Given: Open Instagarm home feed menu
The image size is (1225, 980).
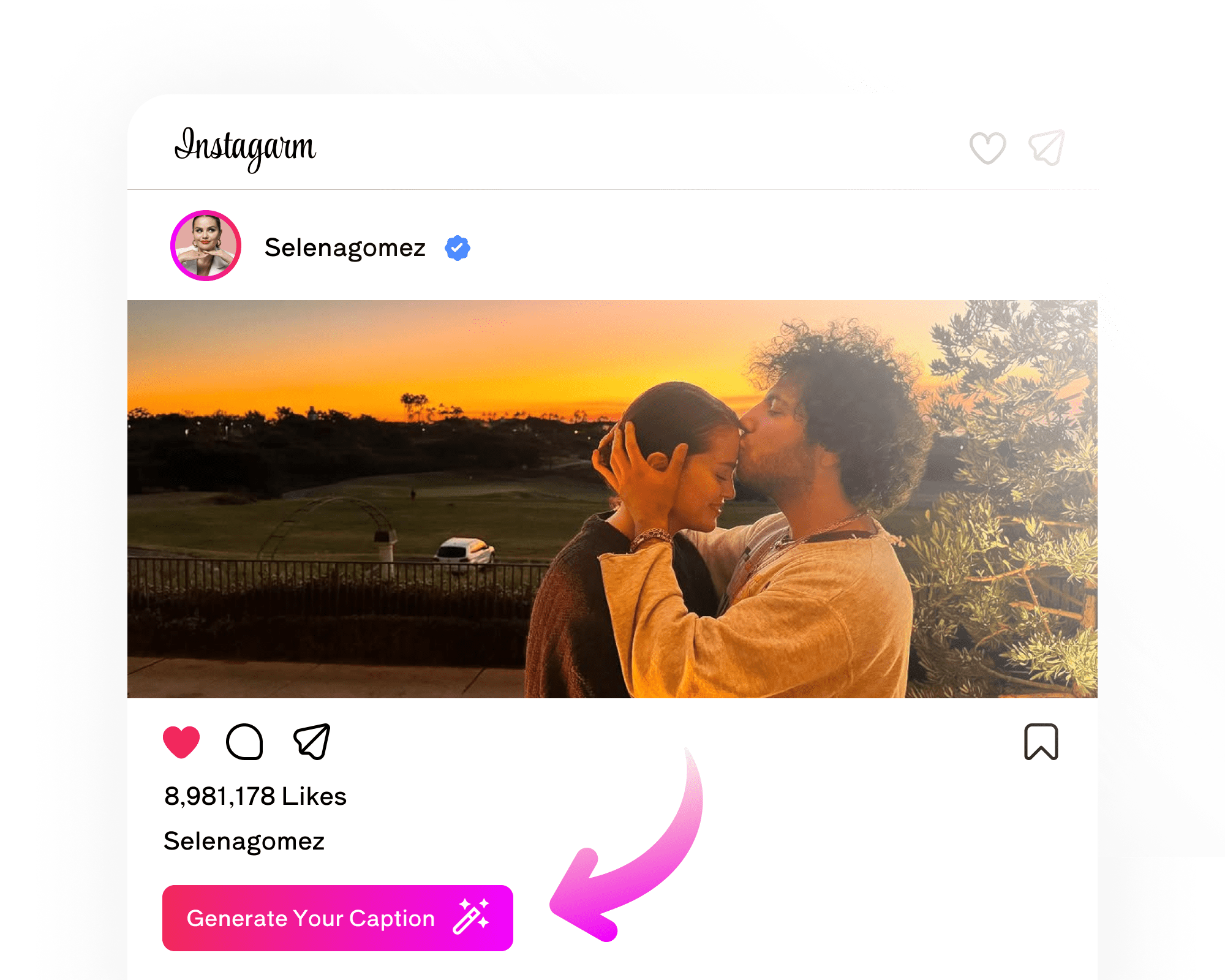Looking at the screenshot, I should [247, 147].
